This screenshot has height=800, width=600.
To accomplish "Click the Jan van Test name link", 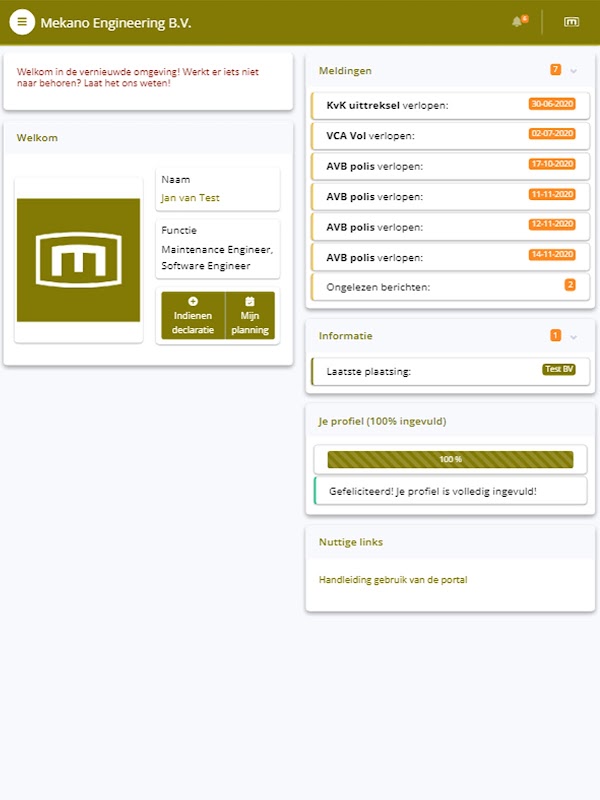I will pos(190,198).
